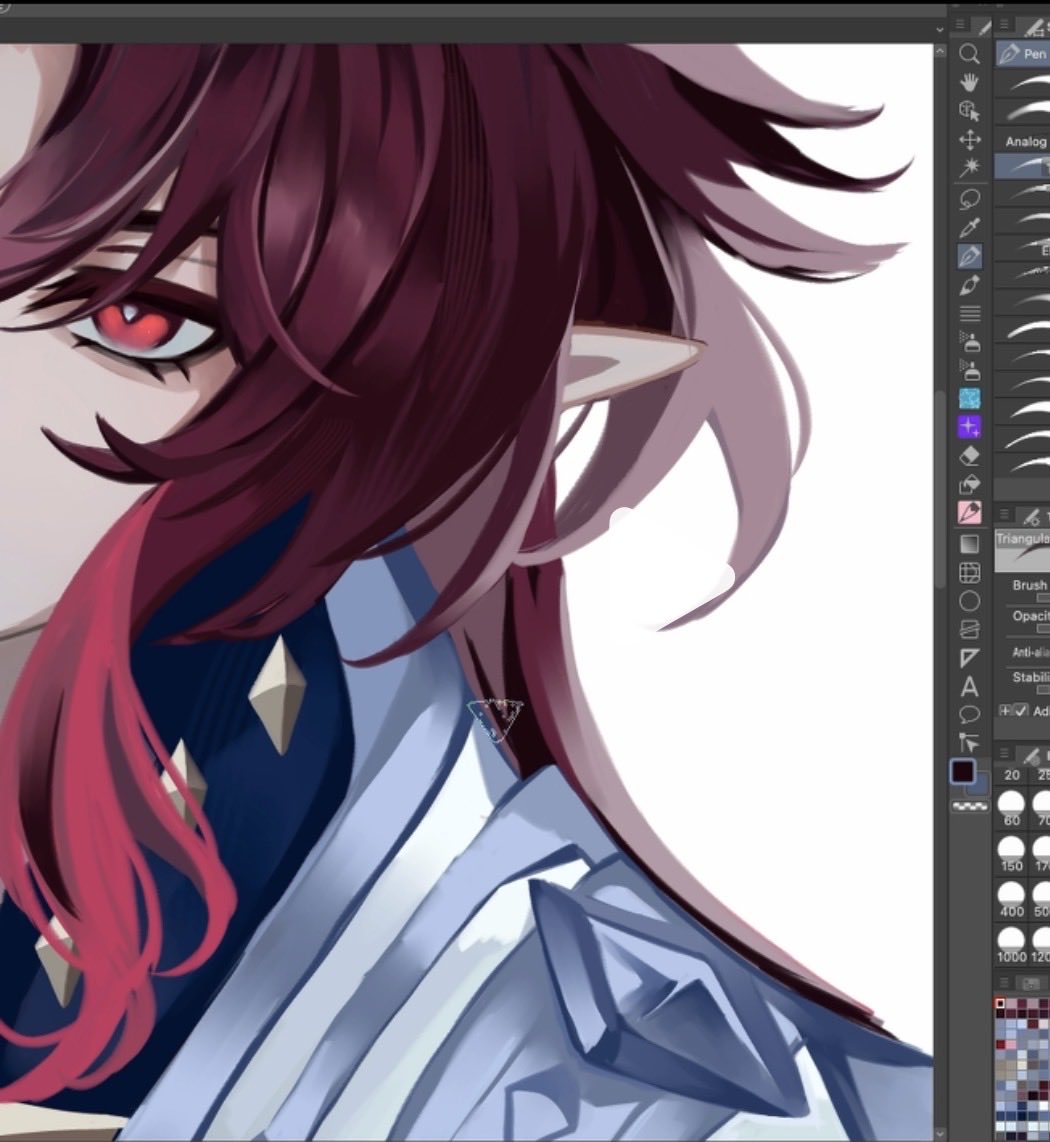Select the Move layer arrows tool

969,139
